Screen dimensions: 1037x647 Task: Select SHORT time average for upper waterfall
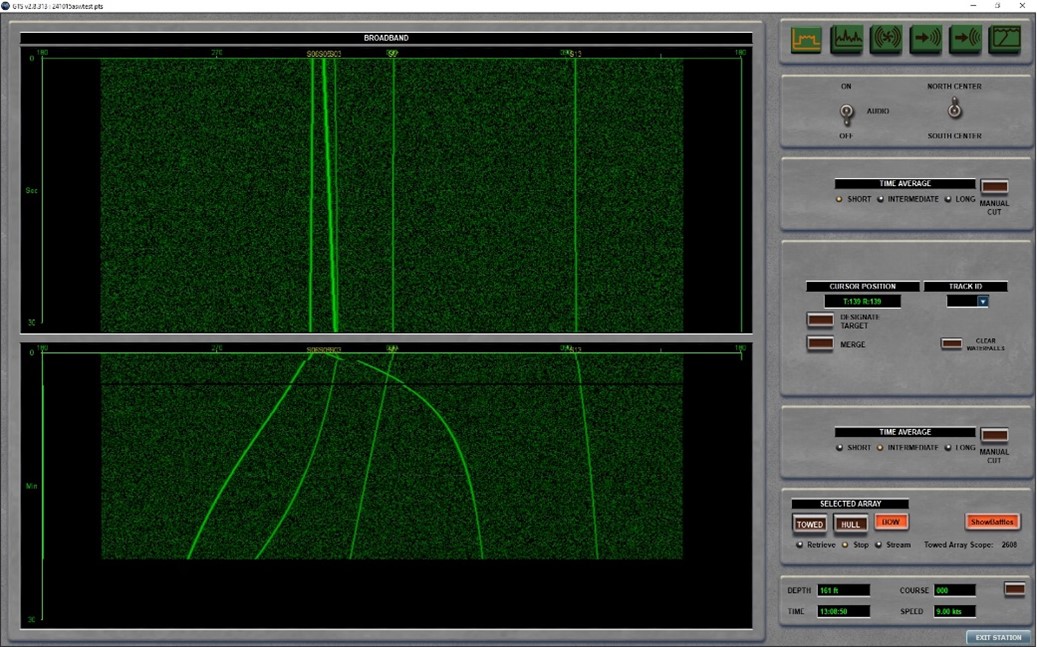pyautogui.click(x=839, y=199)
